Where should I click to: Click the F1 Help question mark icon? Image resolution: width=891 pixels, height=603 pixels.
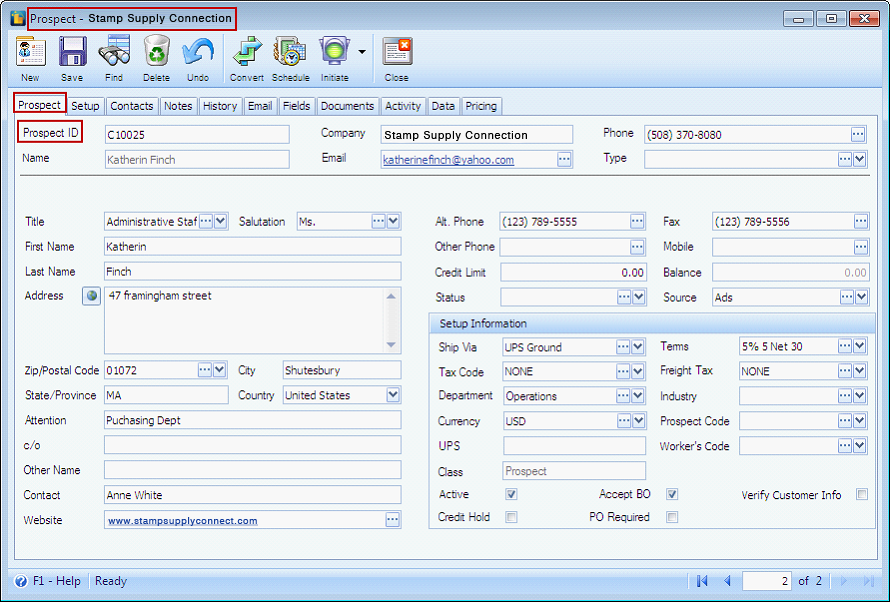(21, 581)
